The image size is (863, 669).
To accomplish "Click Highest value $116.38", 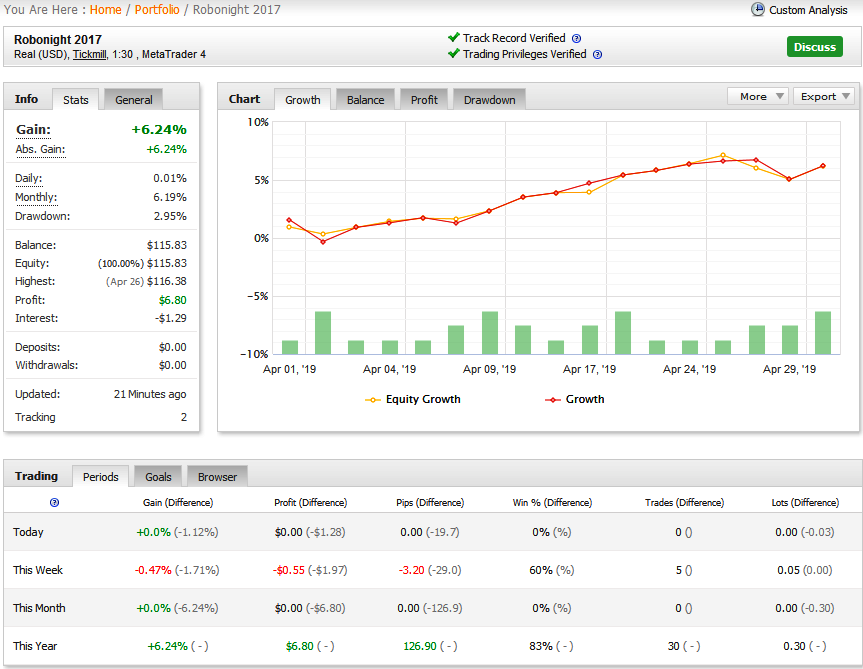I will click(x=167, y=281).
